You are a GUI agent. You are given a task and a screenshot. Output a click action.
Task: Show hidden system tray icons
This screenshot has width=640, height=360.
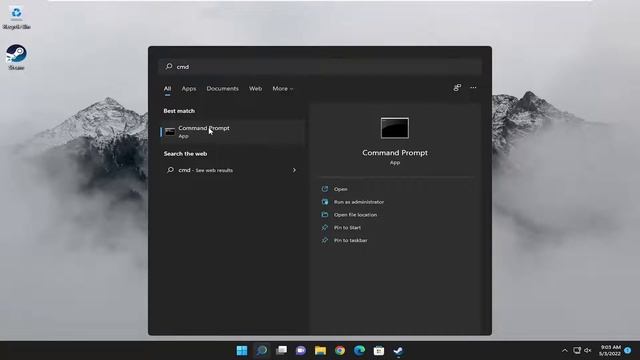coord(565,351)
